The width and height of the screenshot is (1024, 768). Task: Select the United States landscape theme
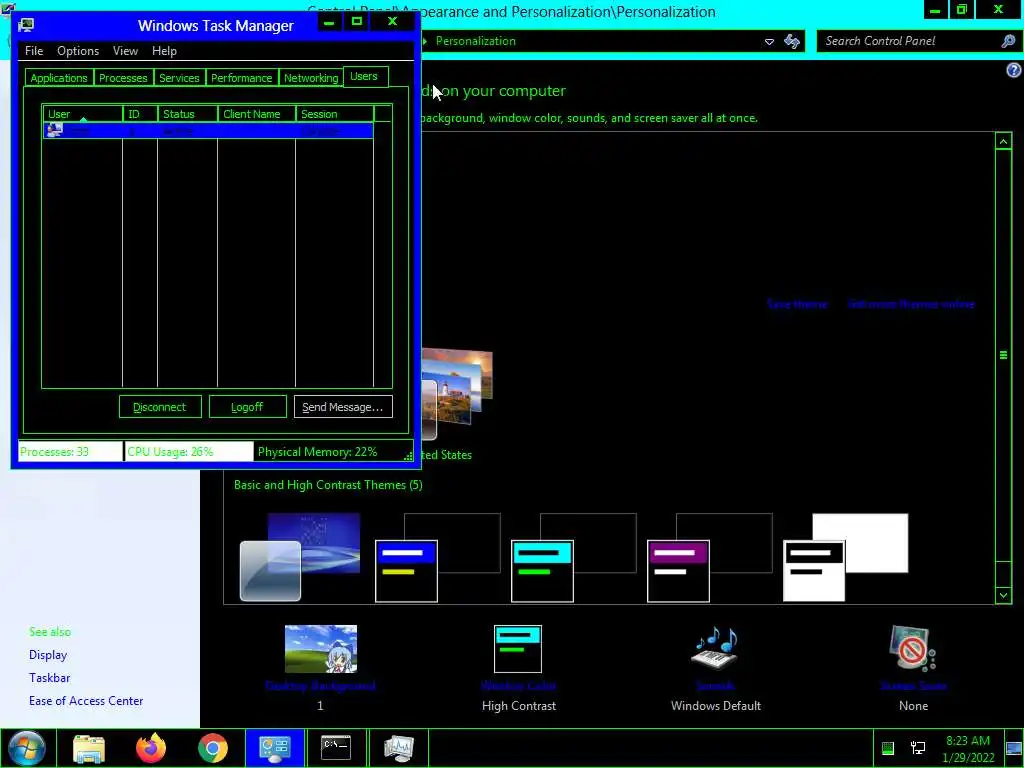[457, 394]
